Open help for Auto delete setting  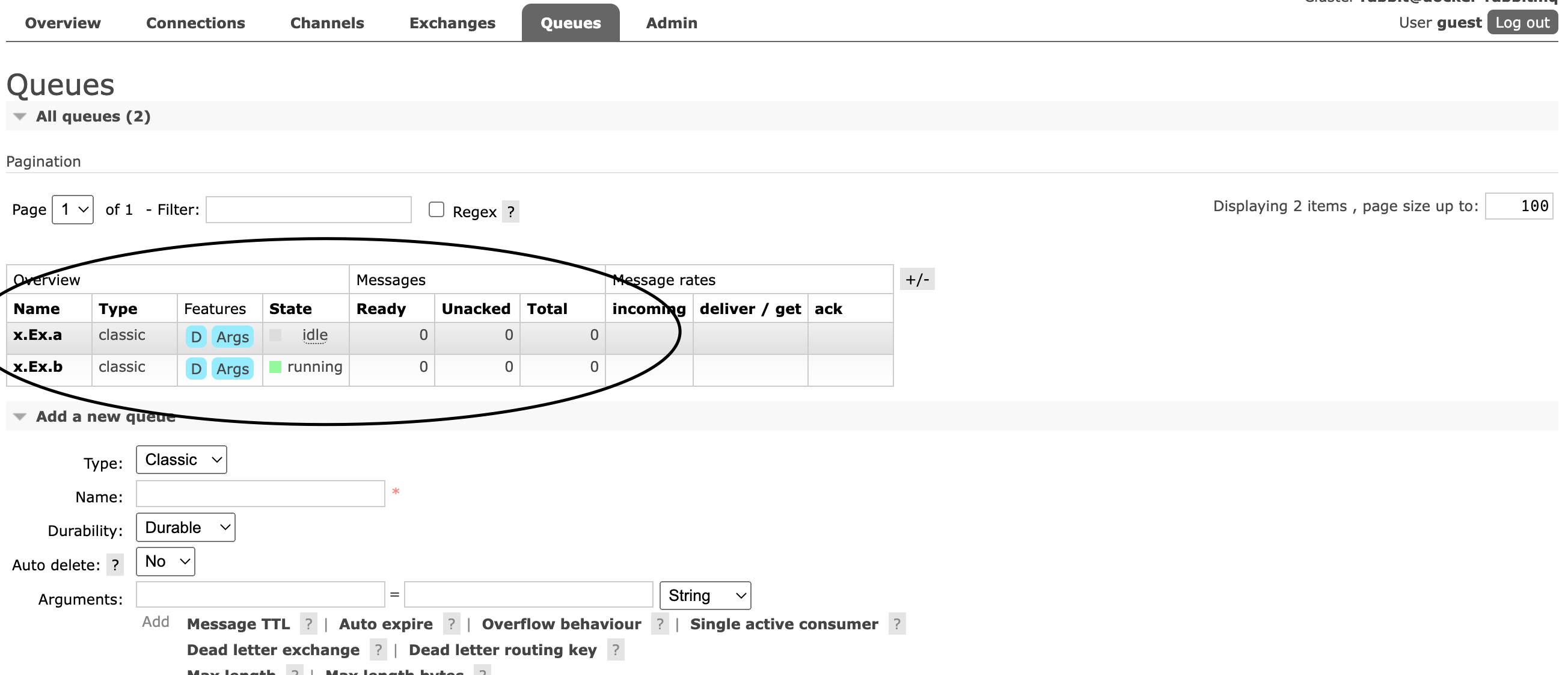coord(115,565)
